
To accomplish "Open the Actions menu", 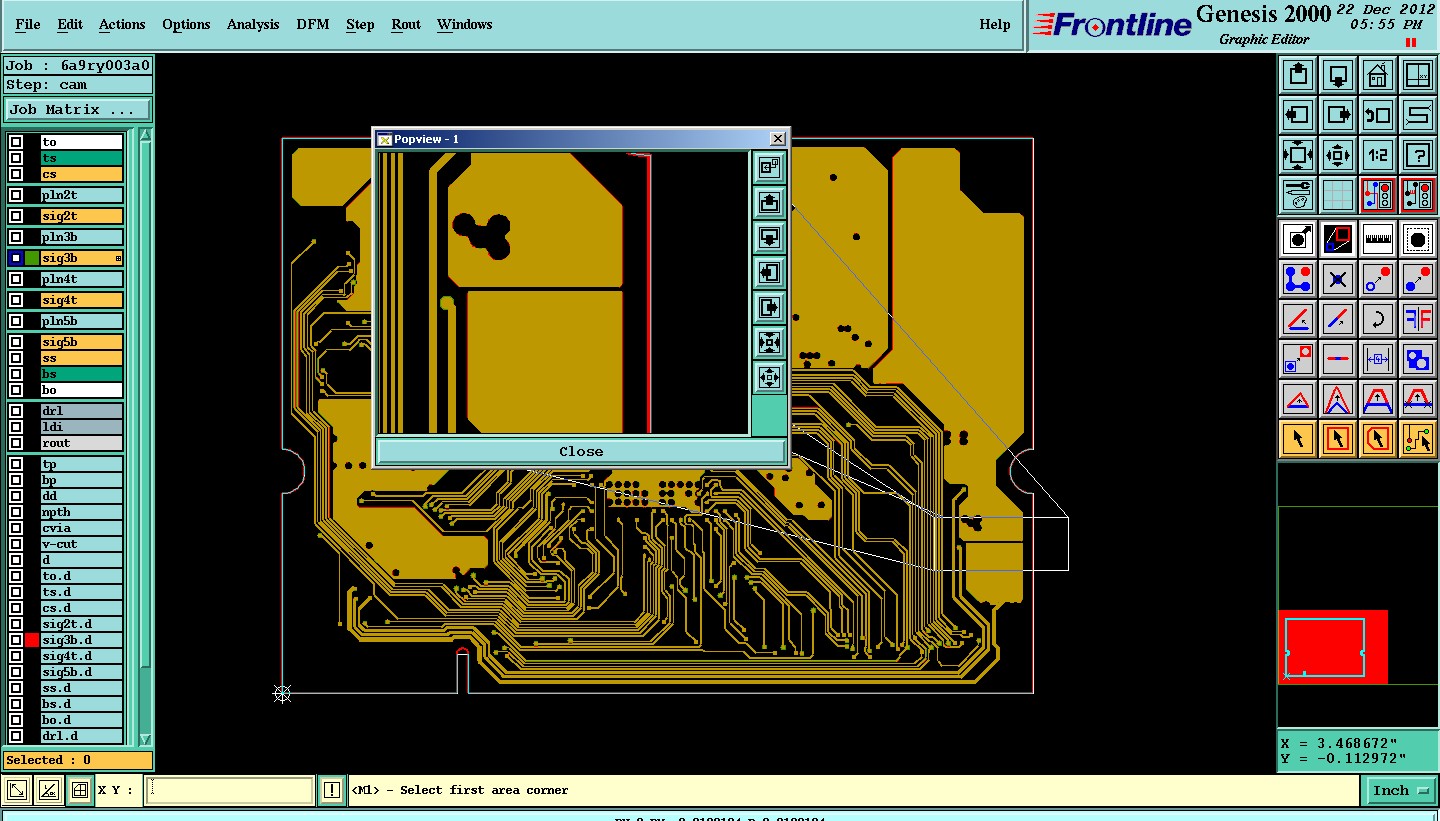I will point(122,24).
